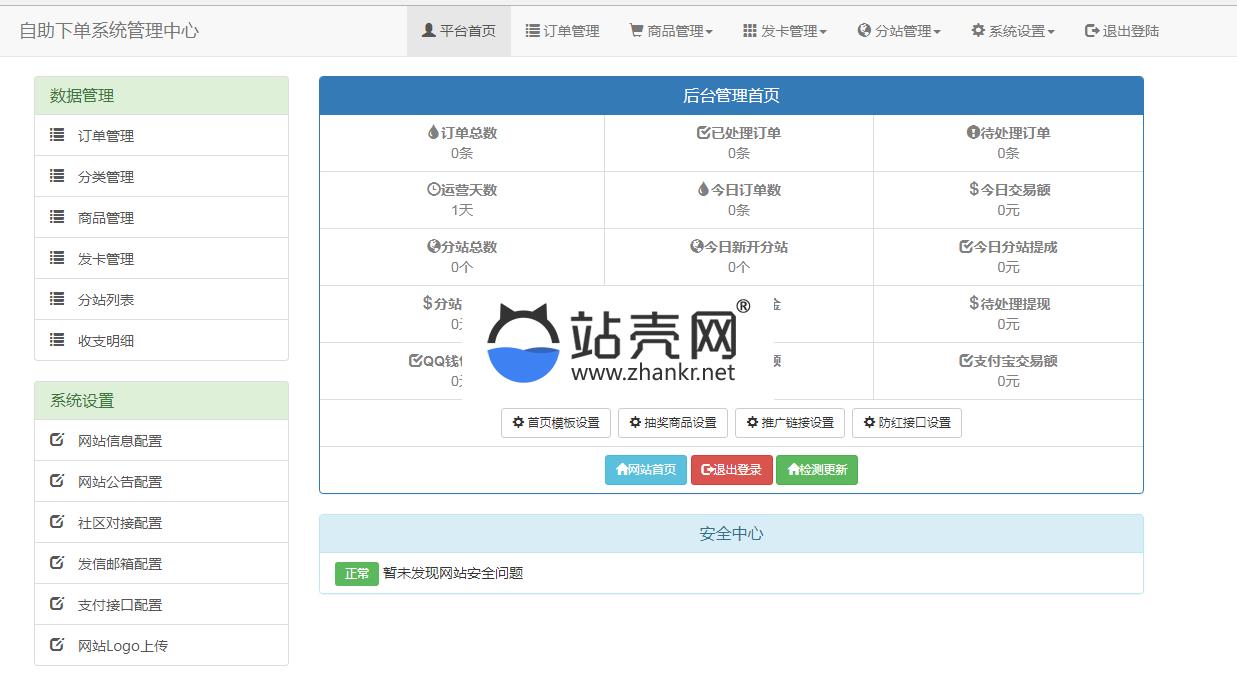Click the list icon beside 订单管理 in sidebar
The width and height of the screenshot is (1237, 687).
pos(57,135)
